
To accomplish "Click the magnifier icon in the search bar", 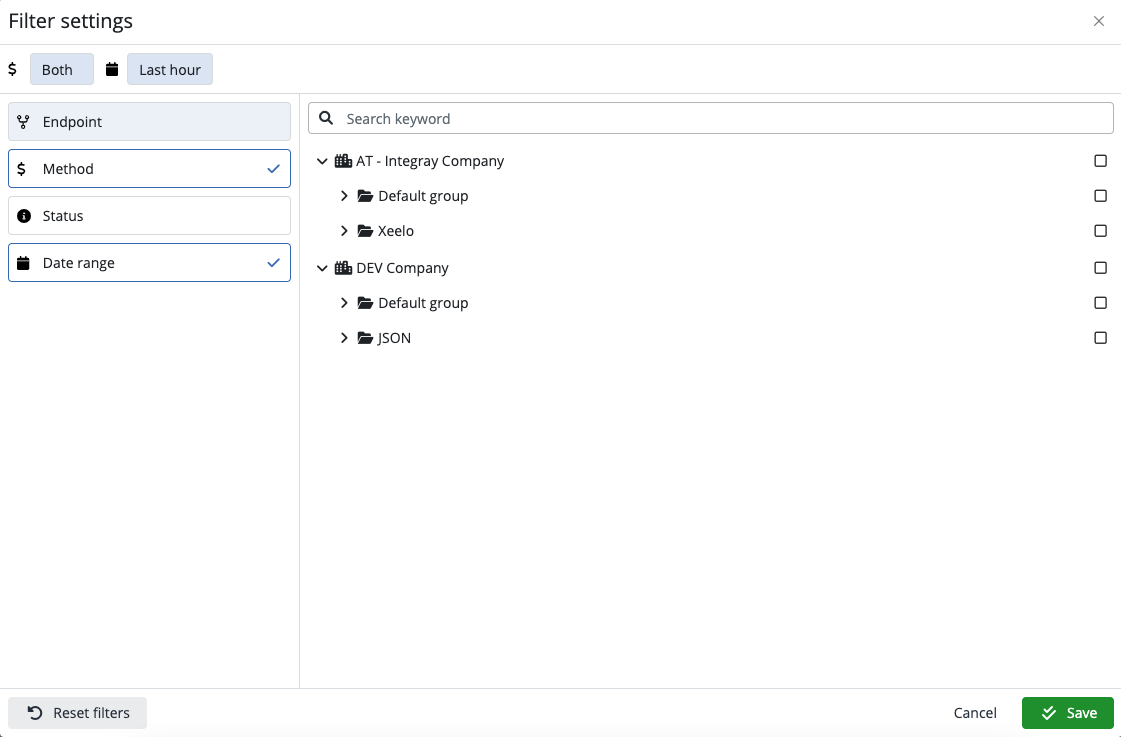I will (x=326, y=118).
